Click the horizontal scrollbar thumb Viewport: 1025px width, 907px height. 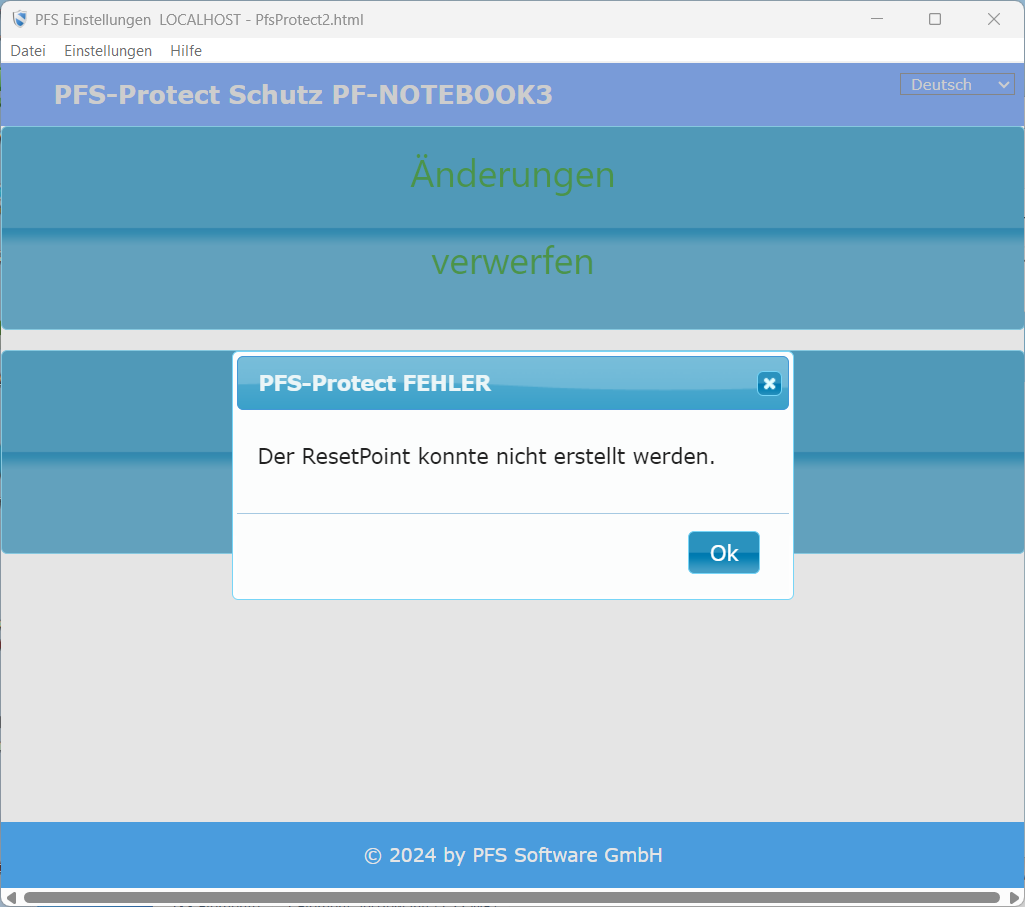[512, 897]
